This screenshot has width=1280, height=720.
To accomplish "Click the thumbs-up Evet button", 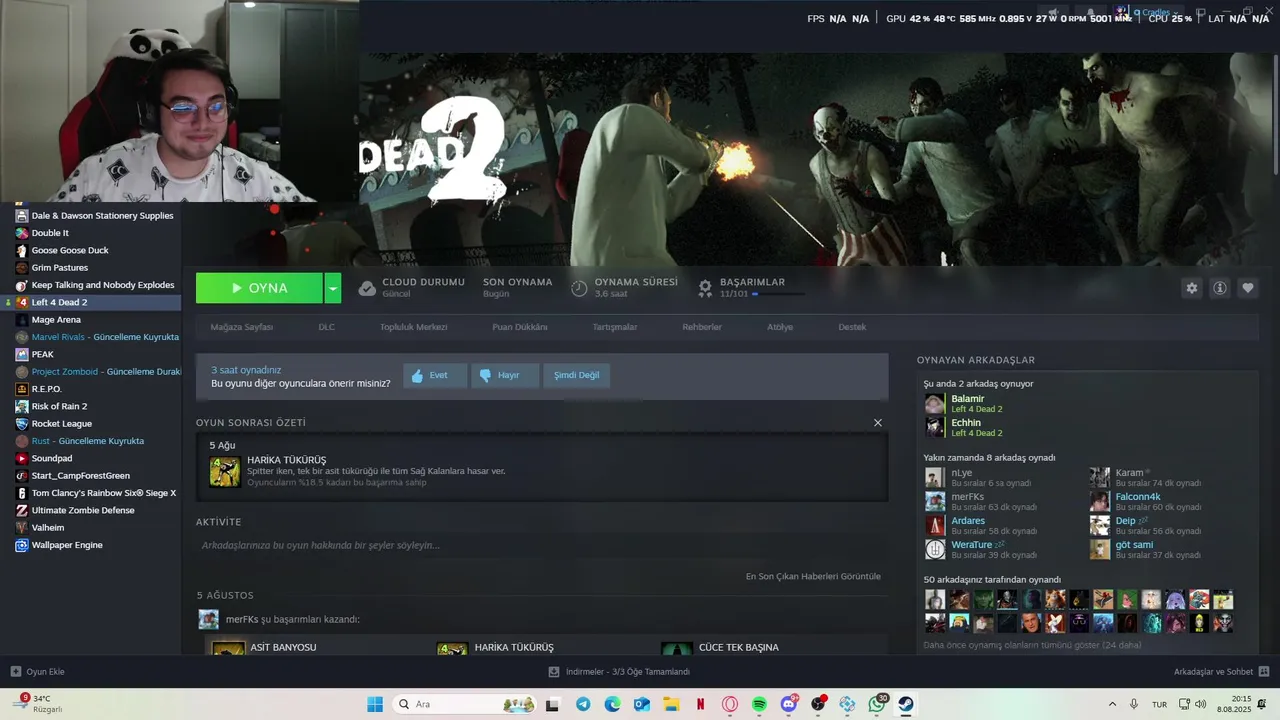I will [x=435, y=375].
